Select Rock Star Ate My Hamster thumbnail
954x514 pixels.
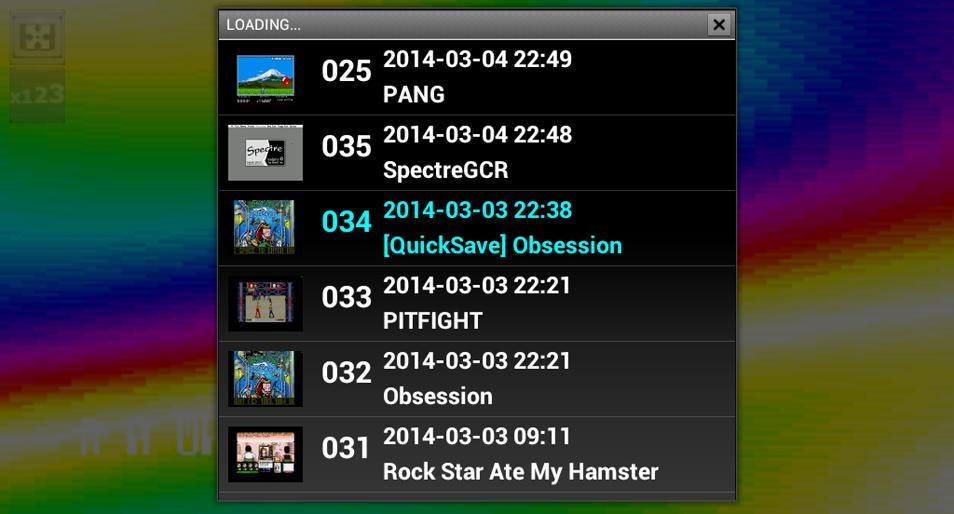pos(265,454)
